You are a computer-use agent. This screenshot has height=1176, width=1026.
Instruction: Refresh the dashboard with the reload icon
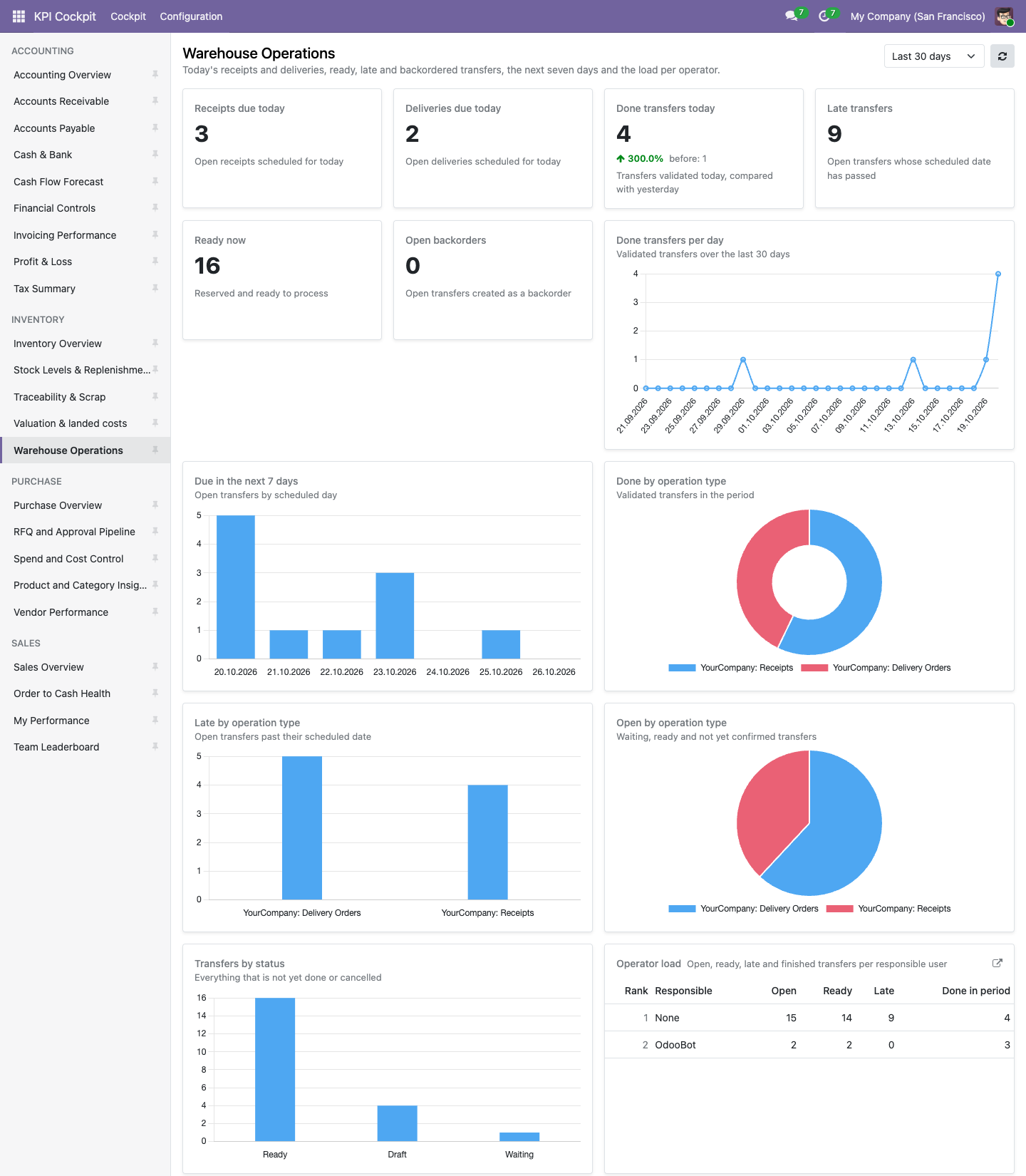[x=1002, y=56]
